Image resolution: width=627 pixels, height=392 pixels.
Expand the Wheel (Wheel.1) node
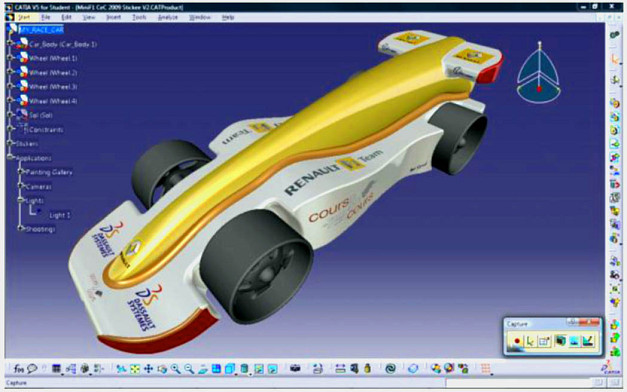[10, 58]
